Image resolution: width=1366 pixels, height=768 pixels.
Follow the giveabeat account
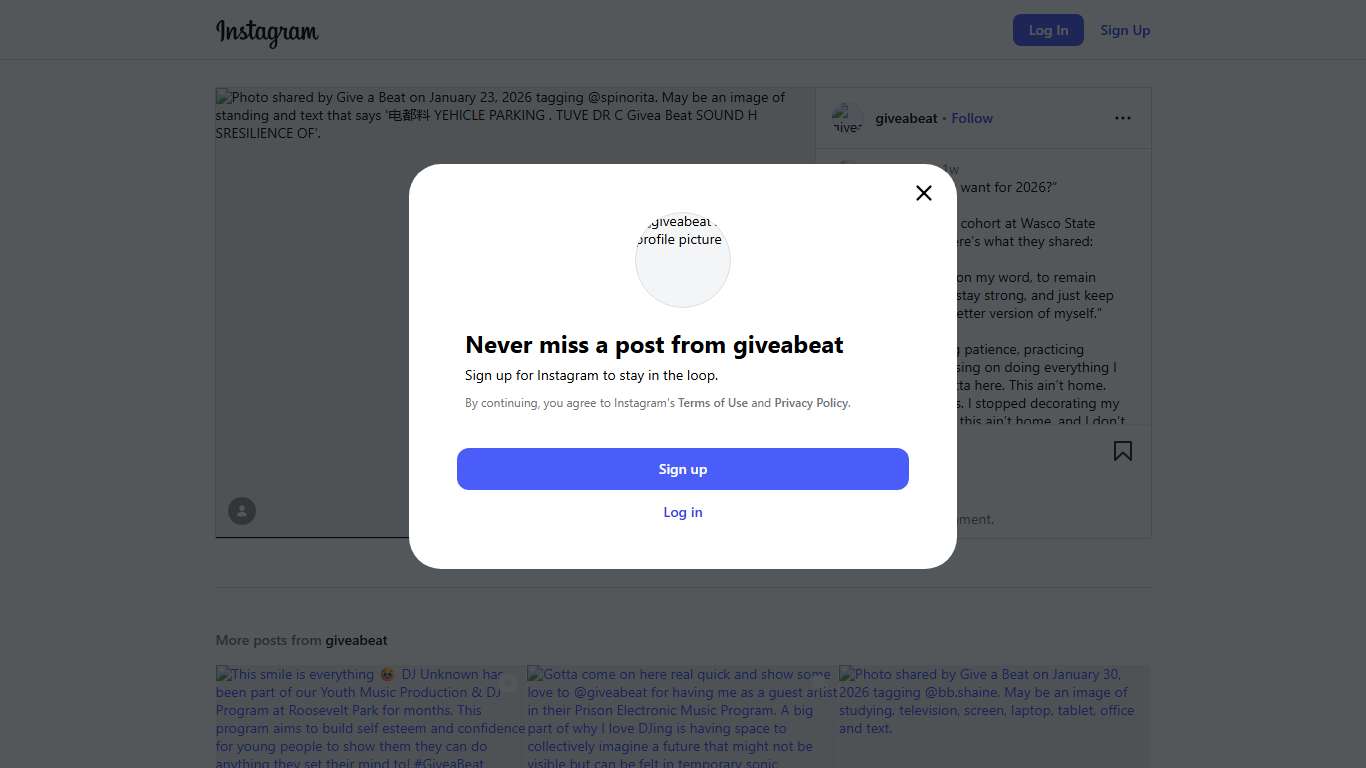(x=971, y=118)
